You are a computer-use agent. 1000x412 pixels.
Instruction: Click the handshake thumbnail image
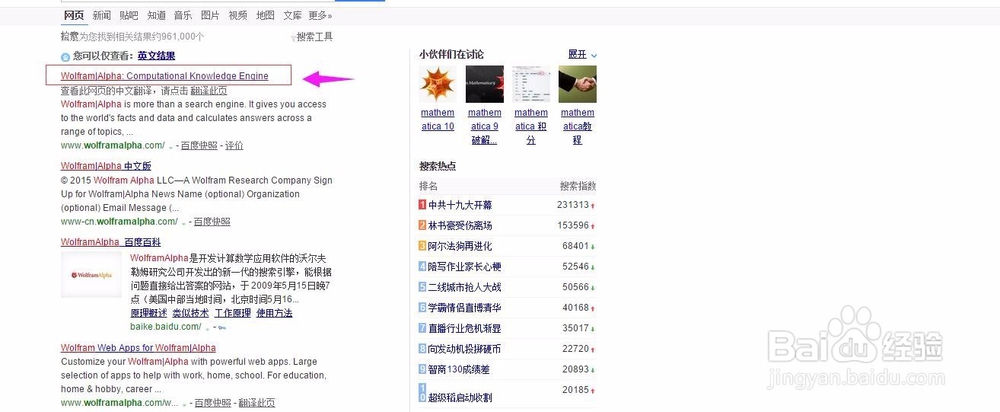tap(577, 84)
